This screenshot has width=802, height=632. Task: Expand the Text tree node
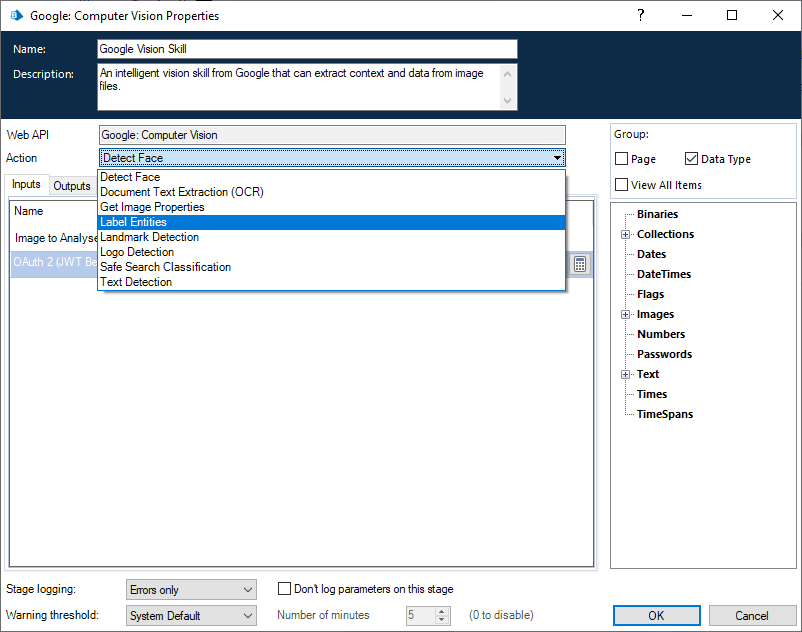625,374
